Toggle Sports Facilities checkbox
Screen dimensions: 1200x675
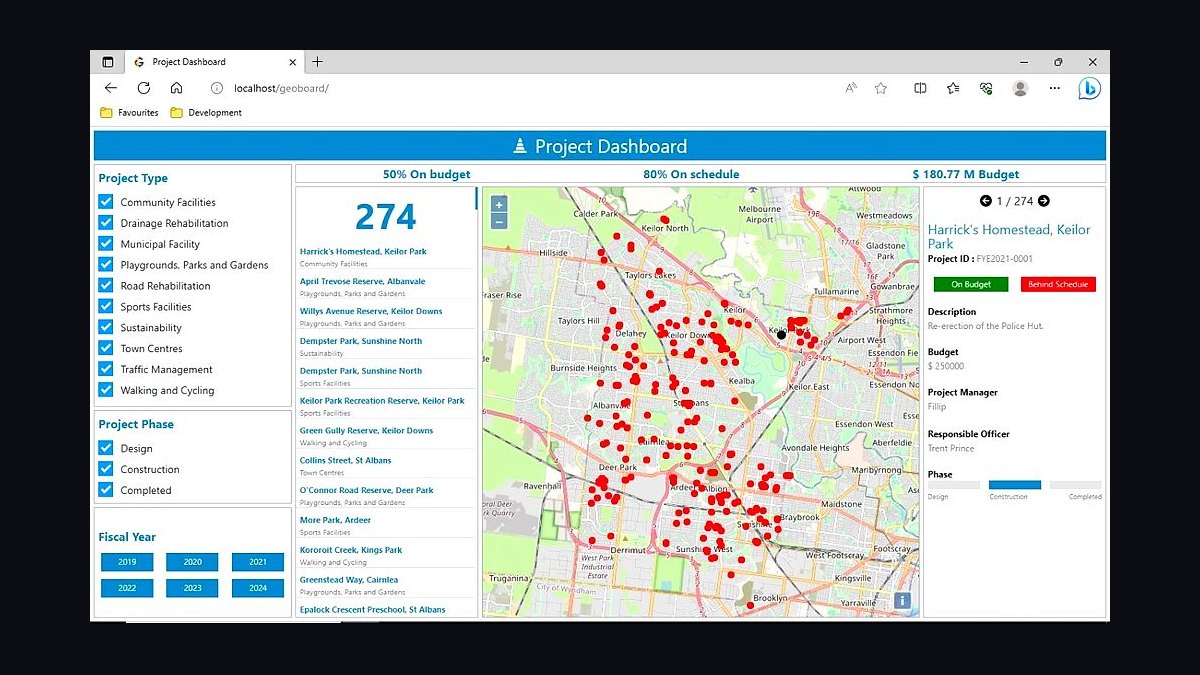(x=106, y=307)
